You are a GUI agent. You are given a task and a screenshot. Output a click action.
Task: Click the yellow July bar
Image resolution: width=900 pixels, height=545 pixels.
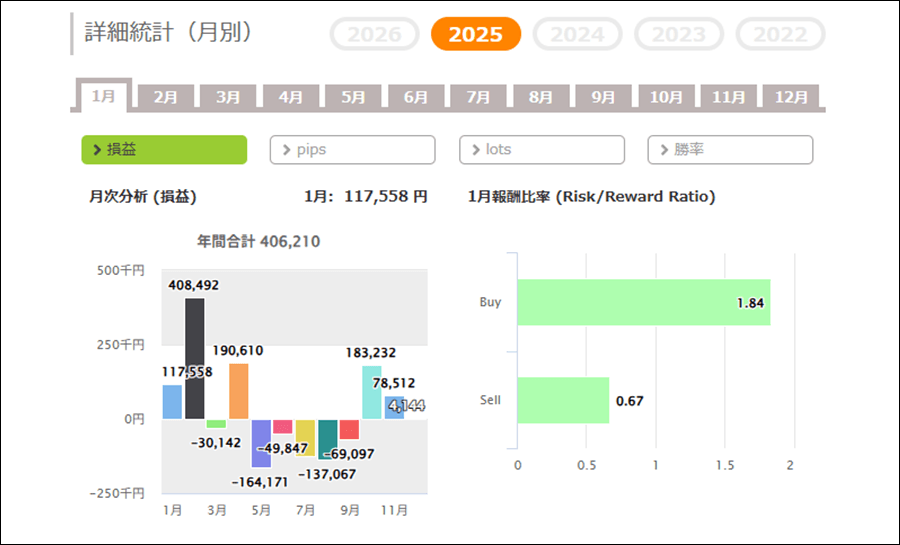[305, 438]
